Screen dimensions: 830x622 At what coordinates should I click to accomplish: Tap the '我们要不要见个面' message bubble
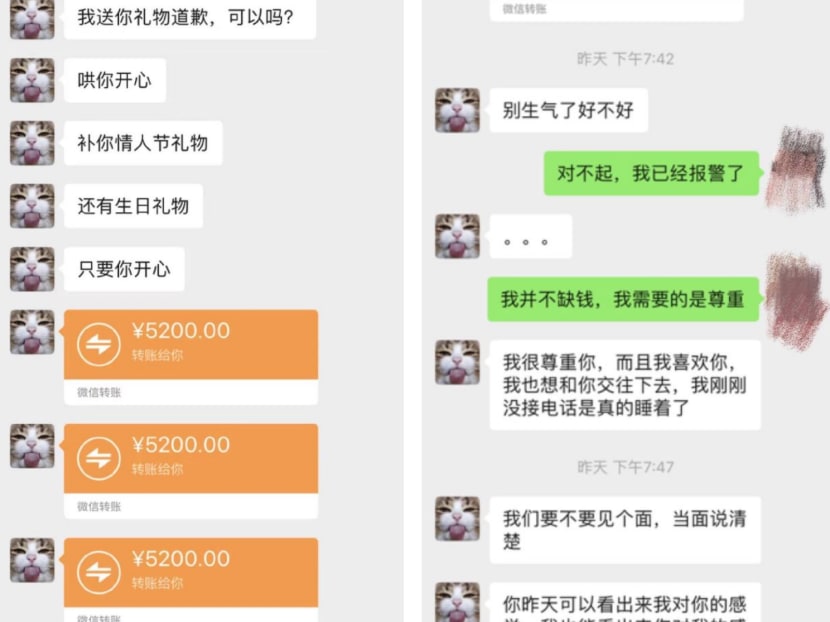tap(625, 530)
